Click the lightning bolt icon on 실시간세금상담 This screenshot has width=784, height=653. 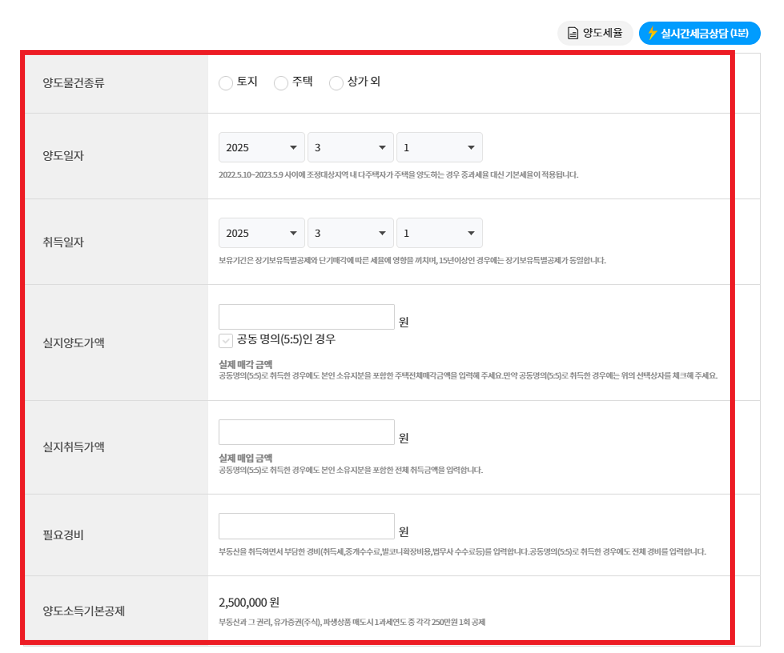pos(652,33)
